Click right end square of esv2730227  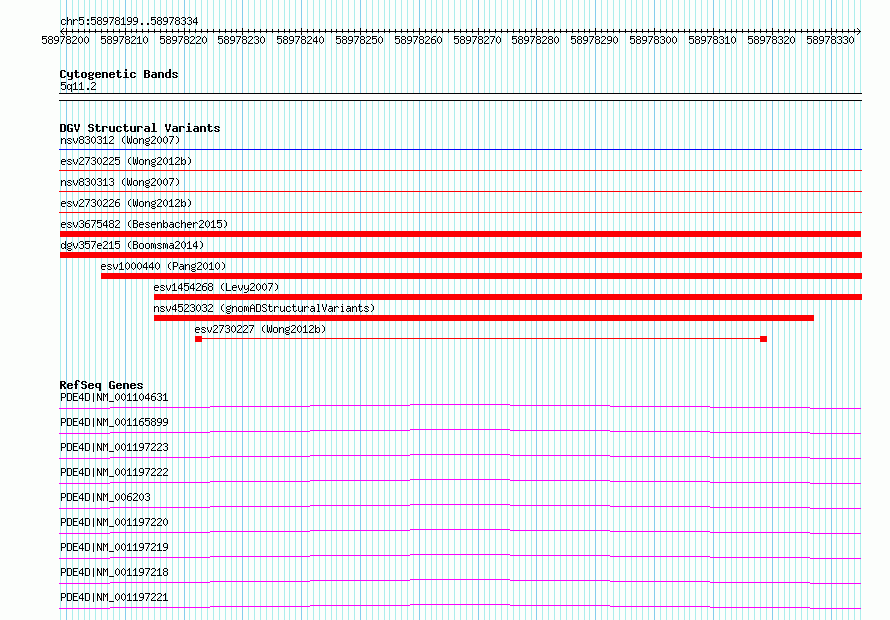763,339
